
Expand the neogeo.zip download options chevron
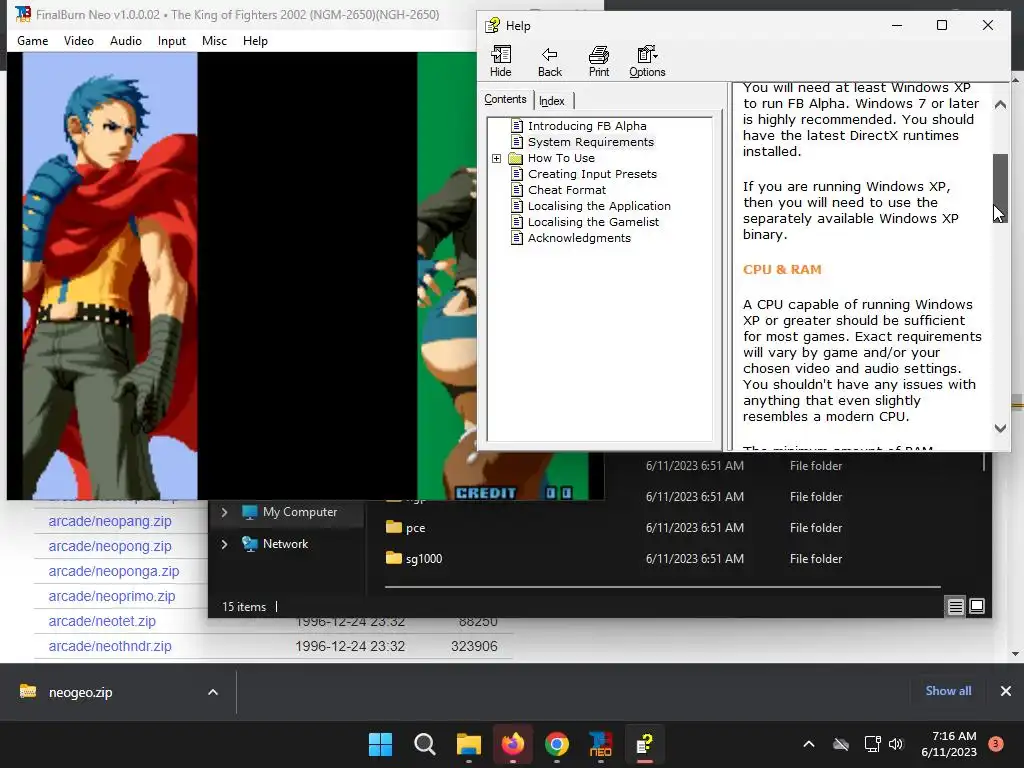pyautogui.click(x=213, y=692)
